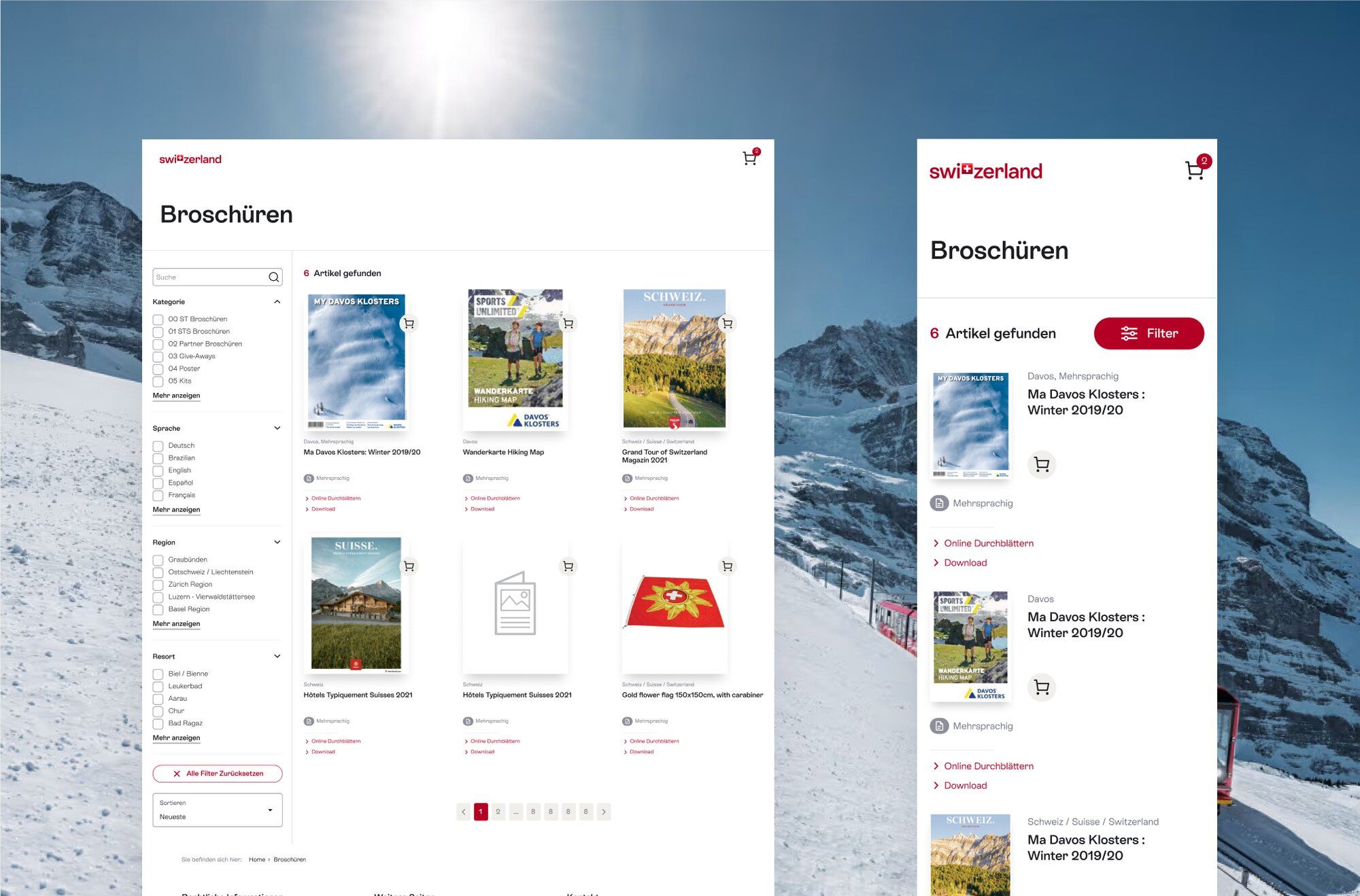Go to next page with pagination arrow
This screenshot has width=1360, height=896.
pyautogui.click(x=603, y=812)
